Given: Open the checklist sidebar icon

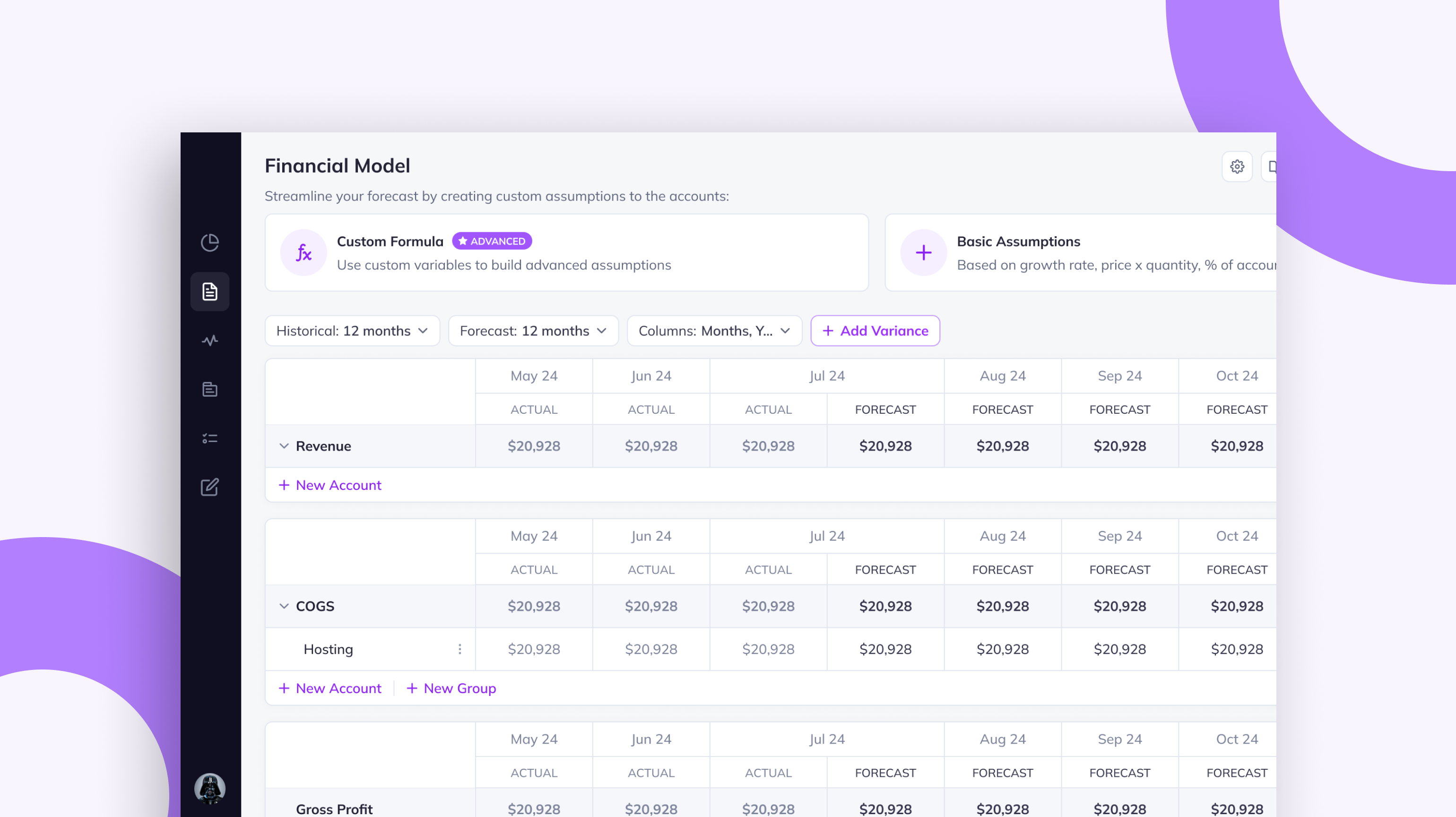Looking at the screenshot, I should click(210, 438).
